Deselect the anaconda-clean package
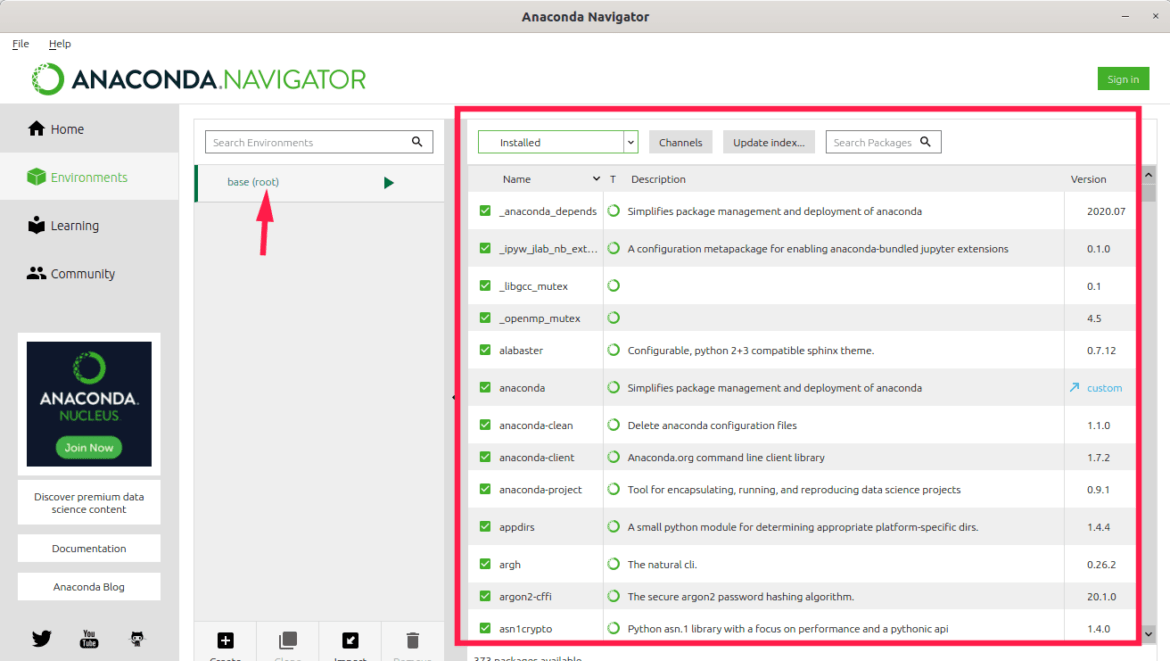The height and width of the screenshot is (661, 1170). (483, 425)
